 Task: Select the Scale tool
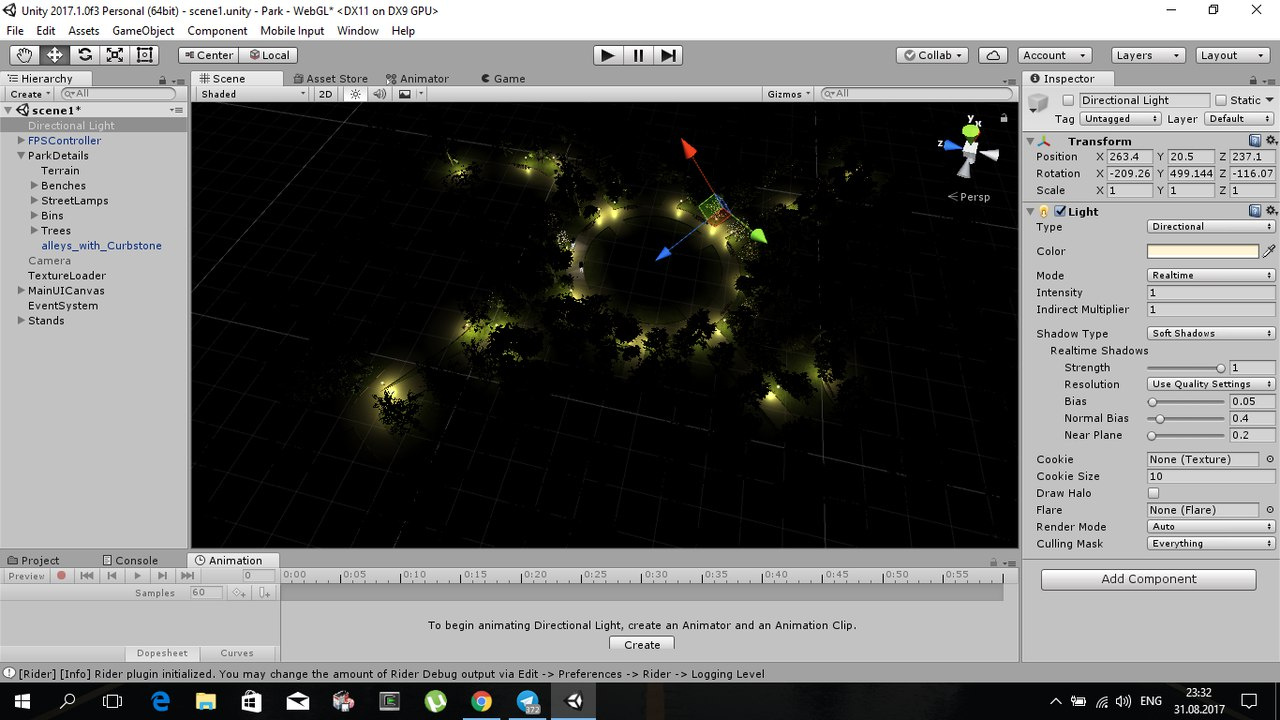(x=115, y=55)
